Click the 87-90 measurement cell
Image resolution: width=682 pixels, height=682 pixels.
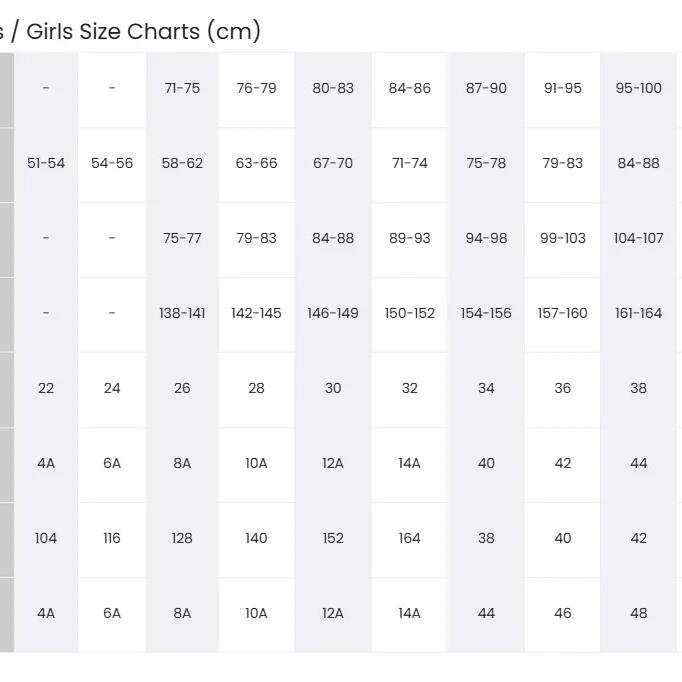point(486,90)
